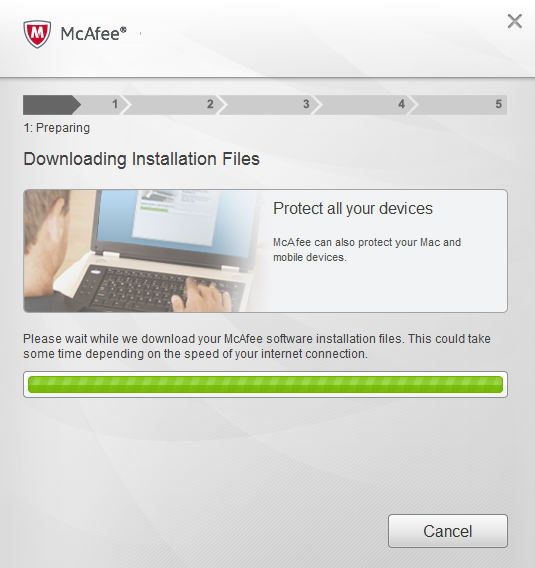Screen dimensions: 535x568
Task: Click the registered trademark symbol beside McAfee
Action: click(124, 30)
